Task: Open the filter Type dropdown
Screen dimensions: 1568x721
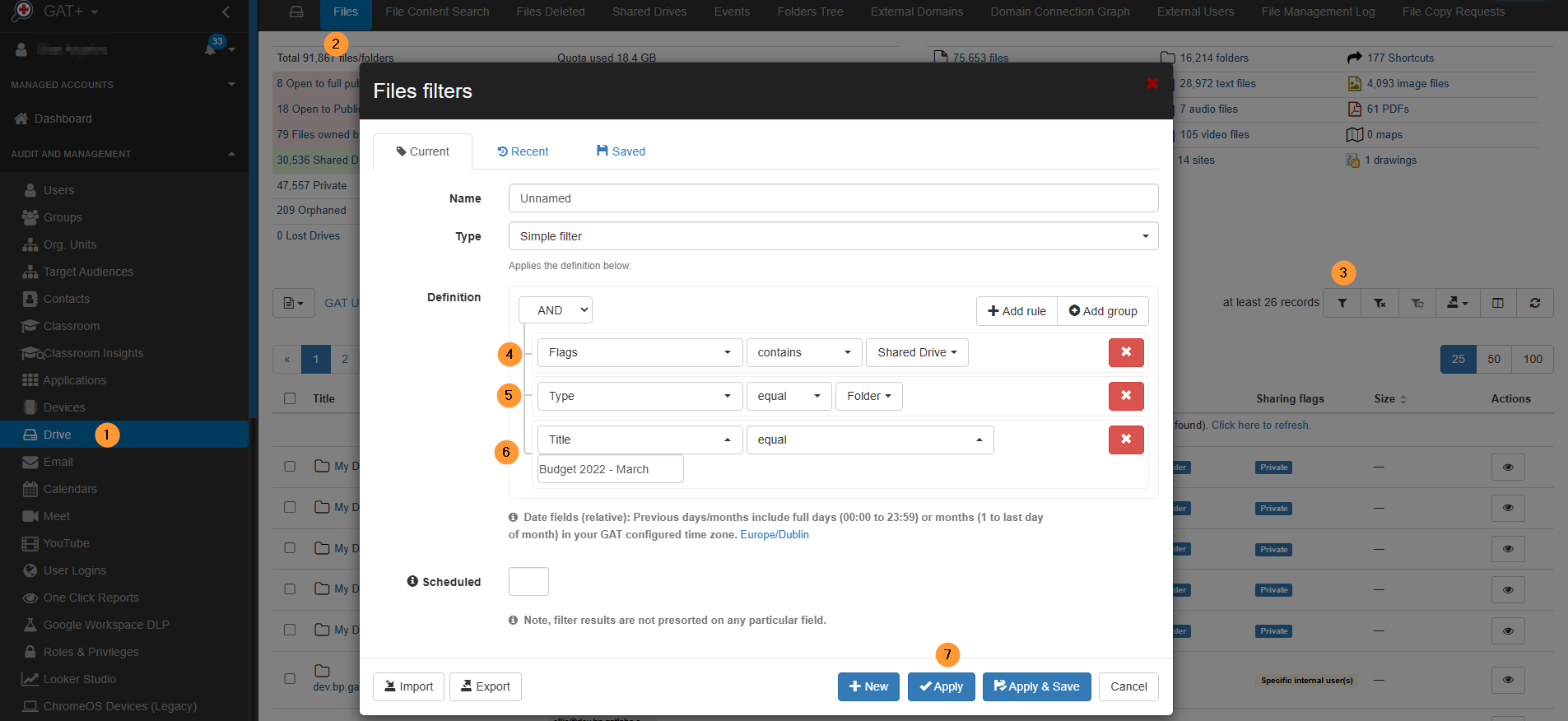Action: point(832,236)
